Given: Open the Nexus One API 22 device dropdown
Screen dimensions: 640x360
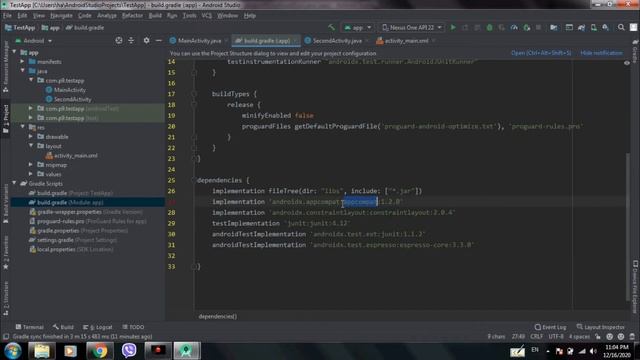Looking at the screenshot, I should (x=411, y=27).
